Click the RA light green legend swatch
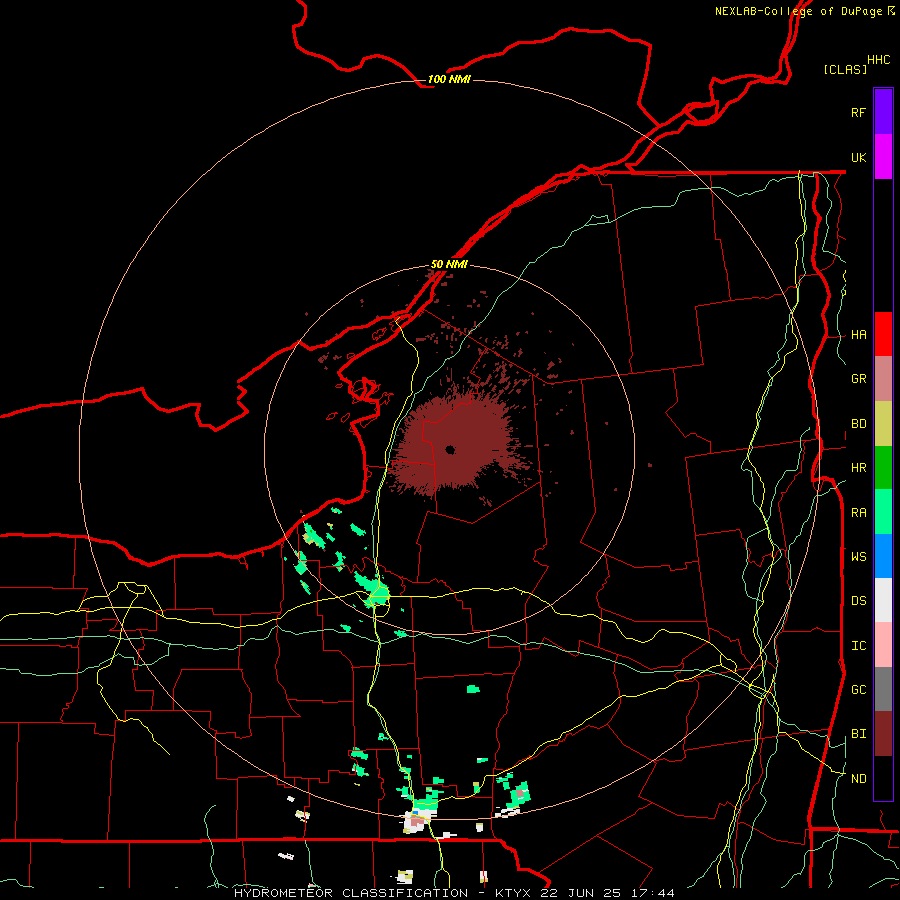This screenshot has width=900, height=900. (883, 512)
